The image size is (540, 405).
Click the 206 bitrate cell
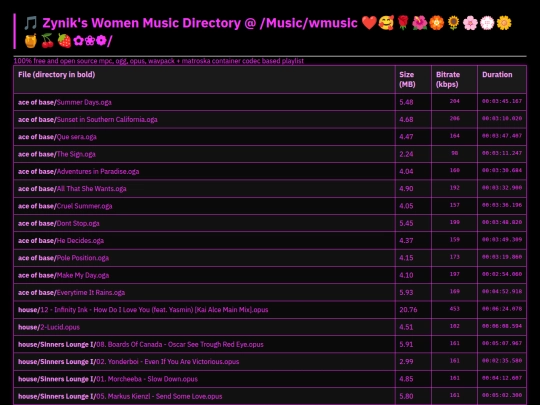455,118
